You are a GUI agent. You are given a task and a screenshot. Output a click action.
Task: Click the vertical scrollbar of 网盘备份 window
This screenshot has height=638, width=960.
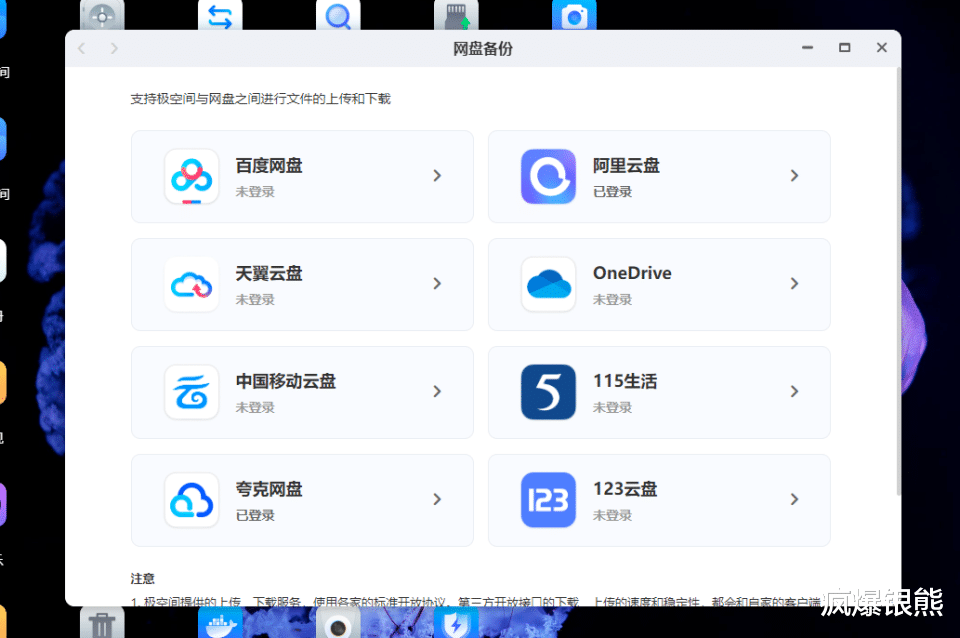click(x=898, y=282)
